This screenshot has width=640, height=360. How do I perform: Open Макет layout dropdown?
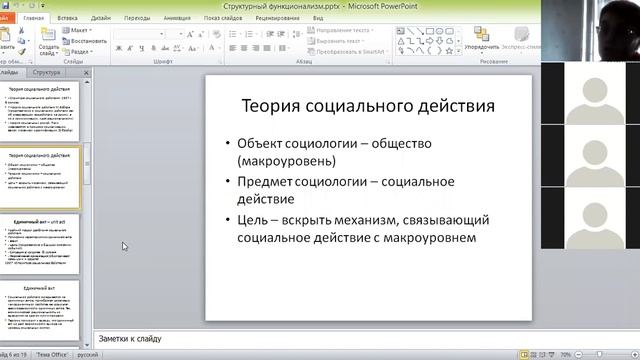(77, 30)
